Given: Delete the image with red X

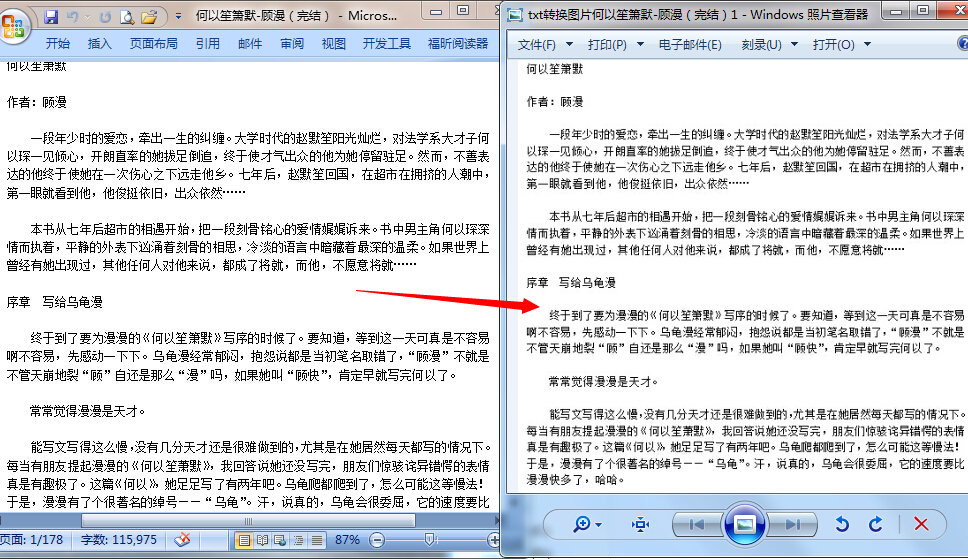Looking at the screenshot, I should point(921,524).
